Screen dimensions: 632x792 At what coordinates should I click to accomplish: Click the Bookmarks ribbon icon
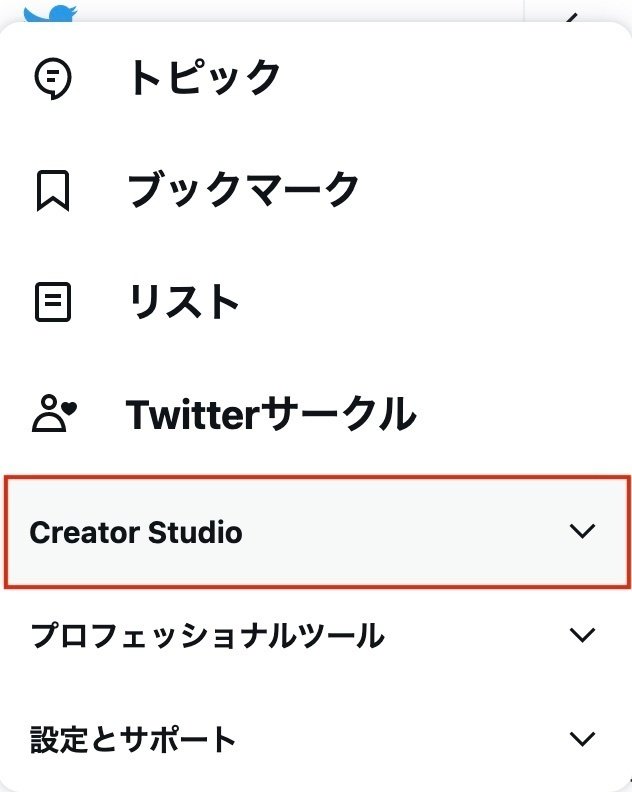53,190
